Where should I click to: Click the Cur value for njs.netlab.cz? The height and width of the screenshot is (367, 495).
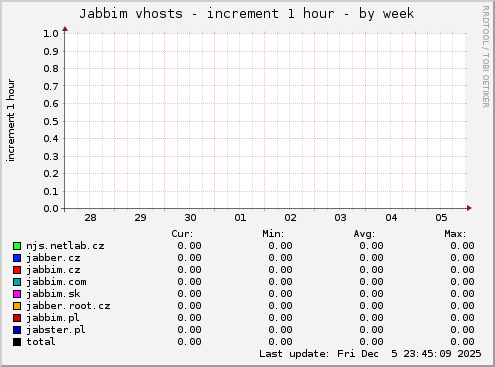coord(189,246)
